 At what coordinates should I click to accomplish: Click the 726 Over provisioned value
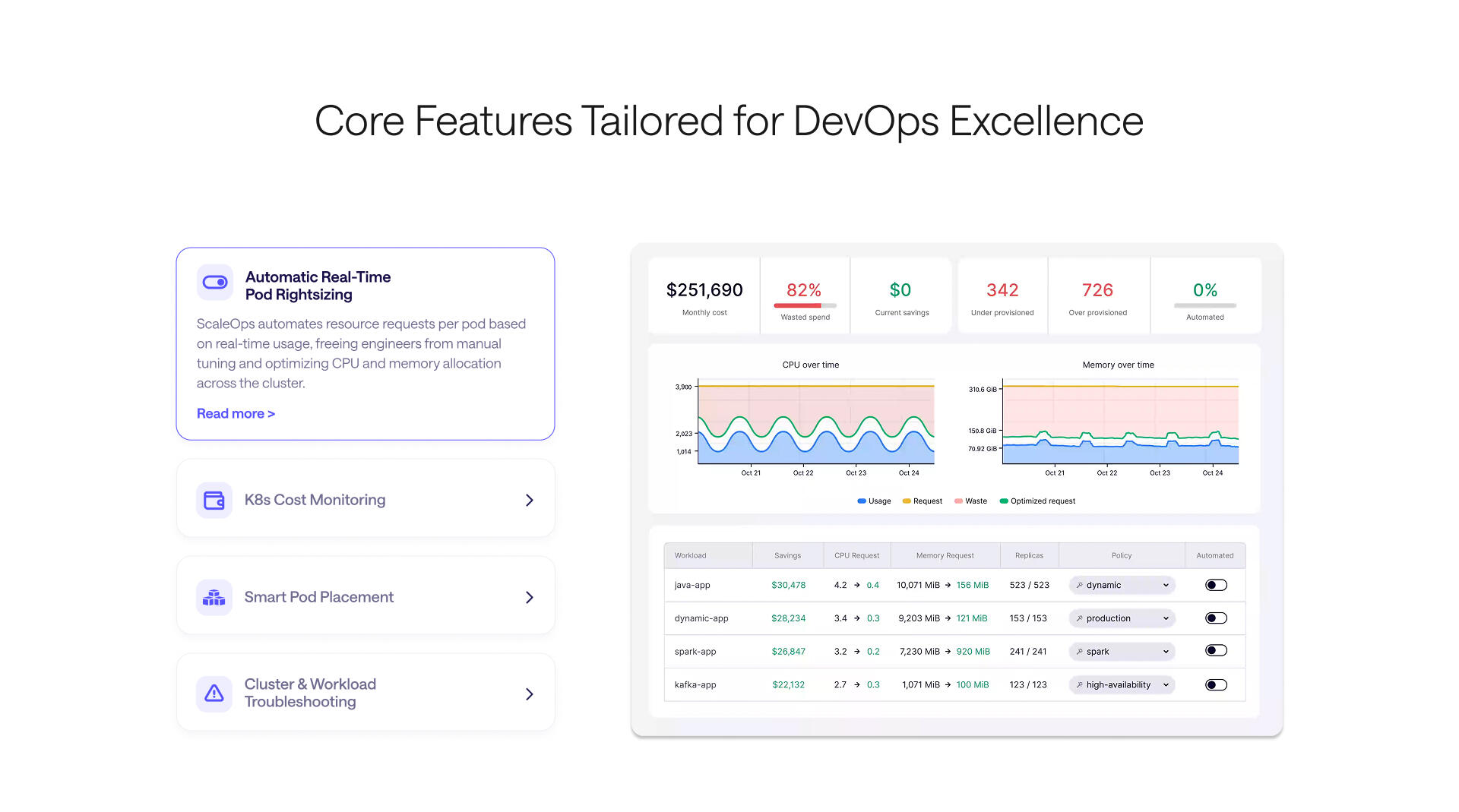1097,290
